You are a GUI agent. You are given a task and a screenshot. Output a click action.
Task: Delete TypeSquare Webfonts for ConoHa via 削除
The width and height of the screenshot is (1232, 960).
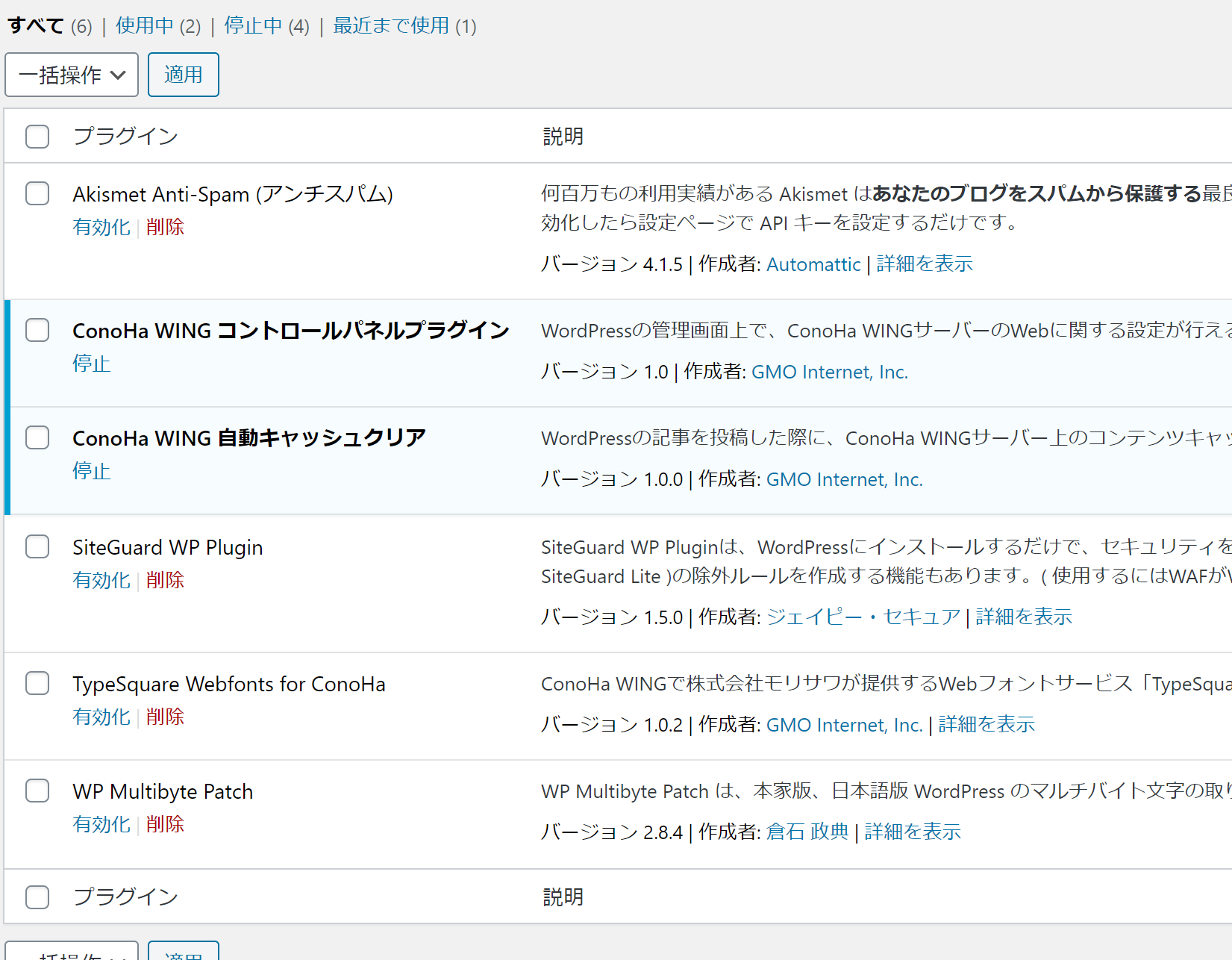pos(165,717)
